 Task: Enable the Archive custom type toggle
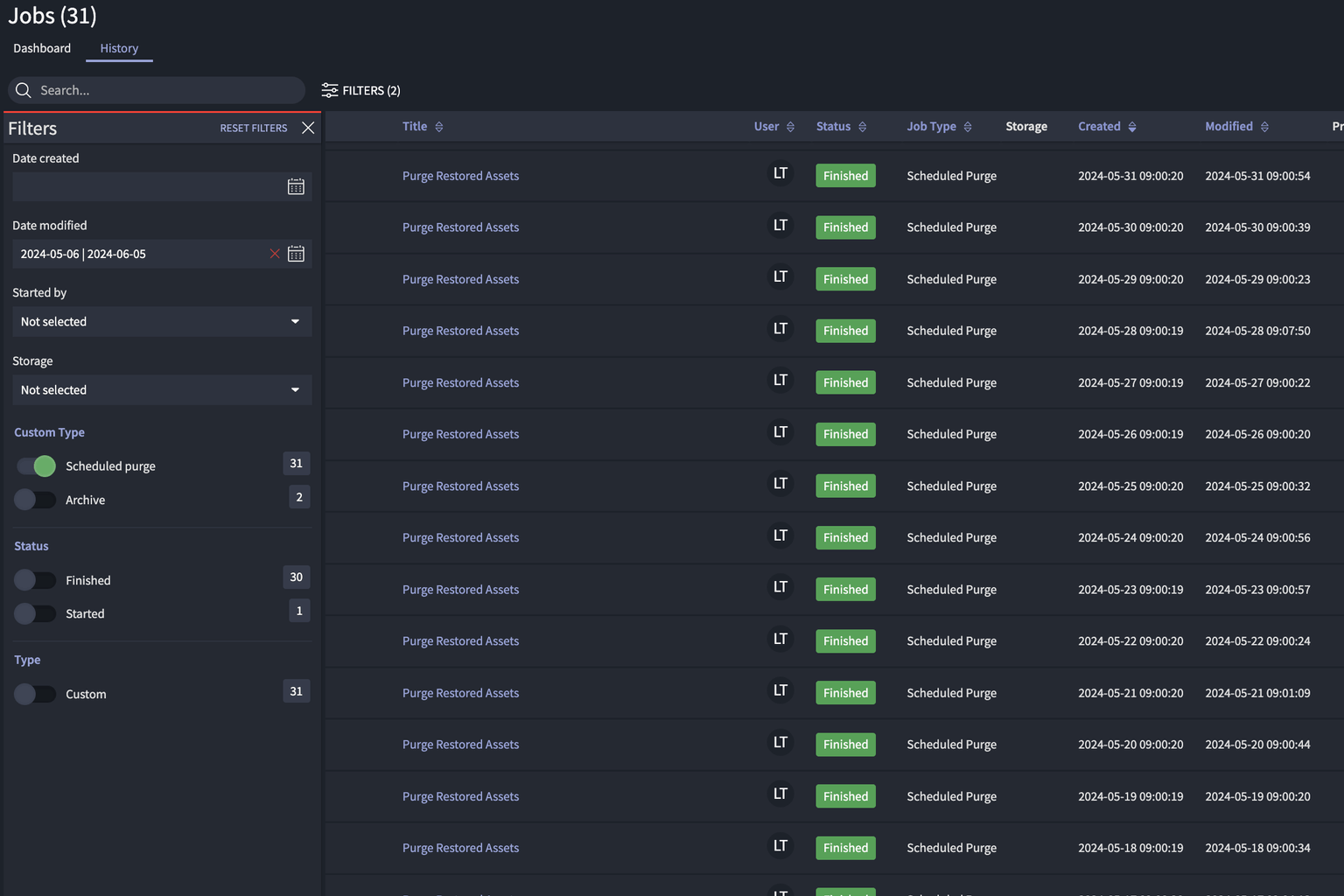(35, 500)
